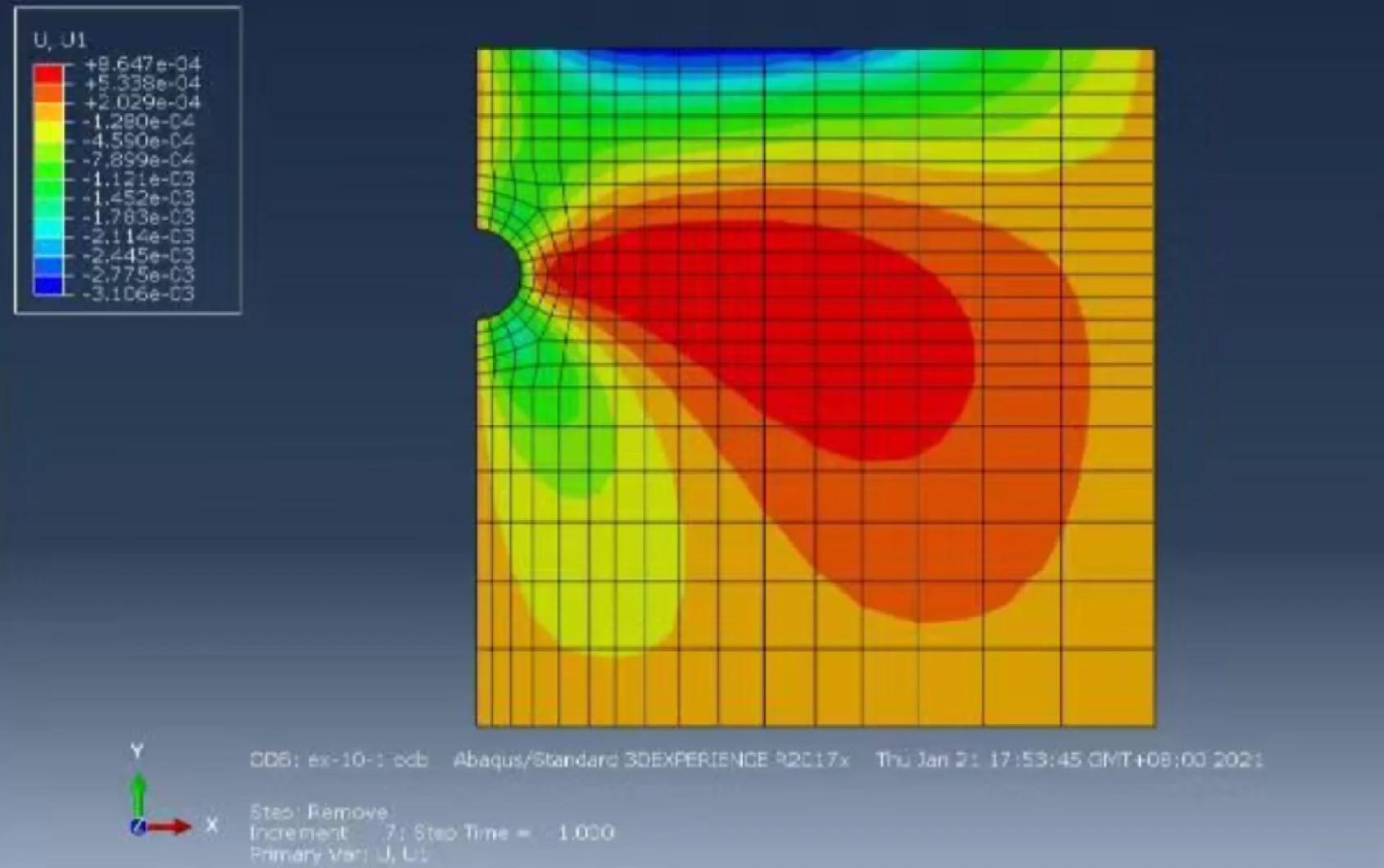Click the Step: Remove state block line

click(x=319, y=812)
